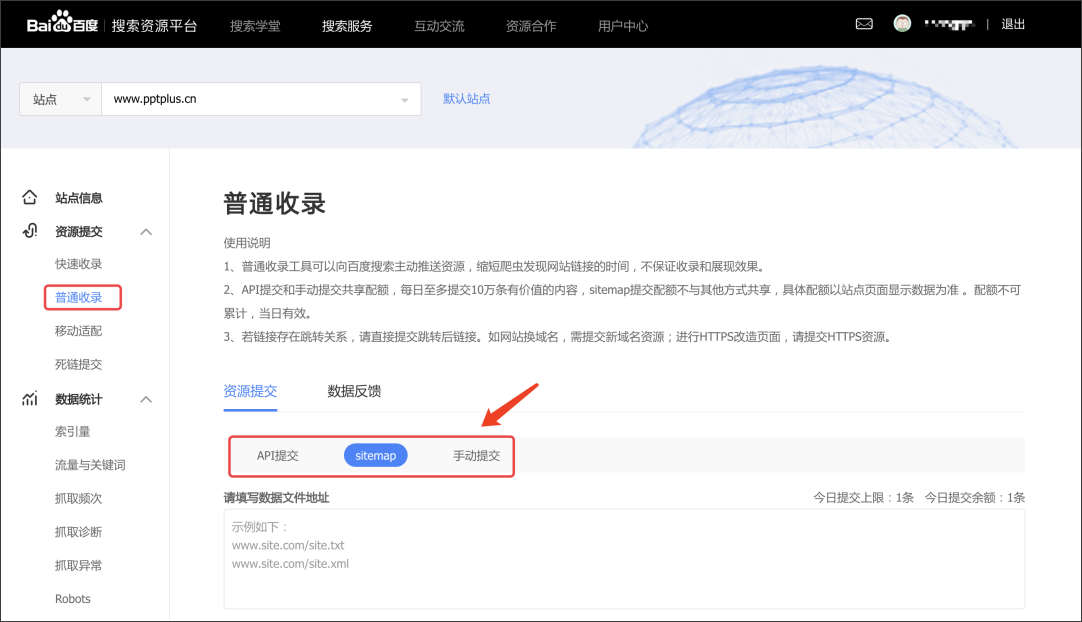The height and width of the screenshot is (622, 1082).
Task: Click the 退出 logout link
Action: pyautogui.click(x=1013, y=24)
